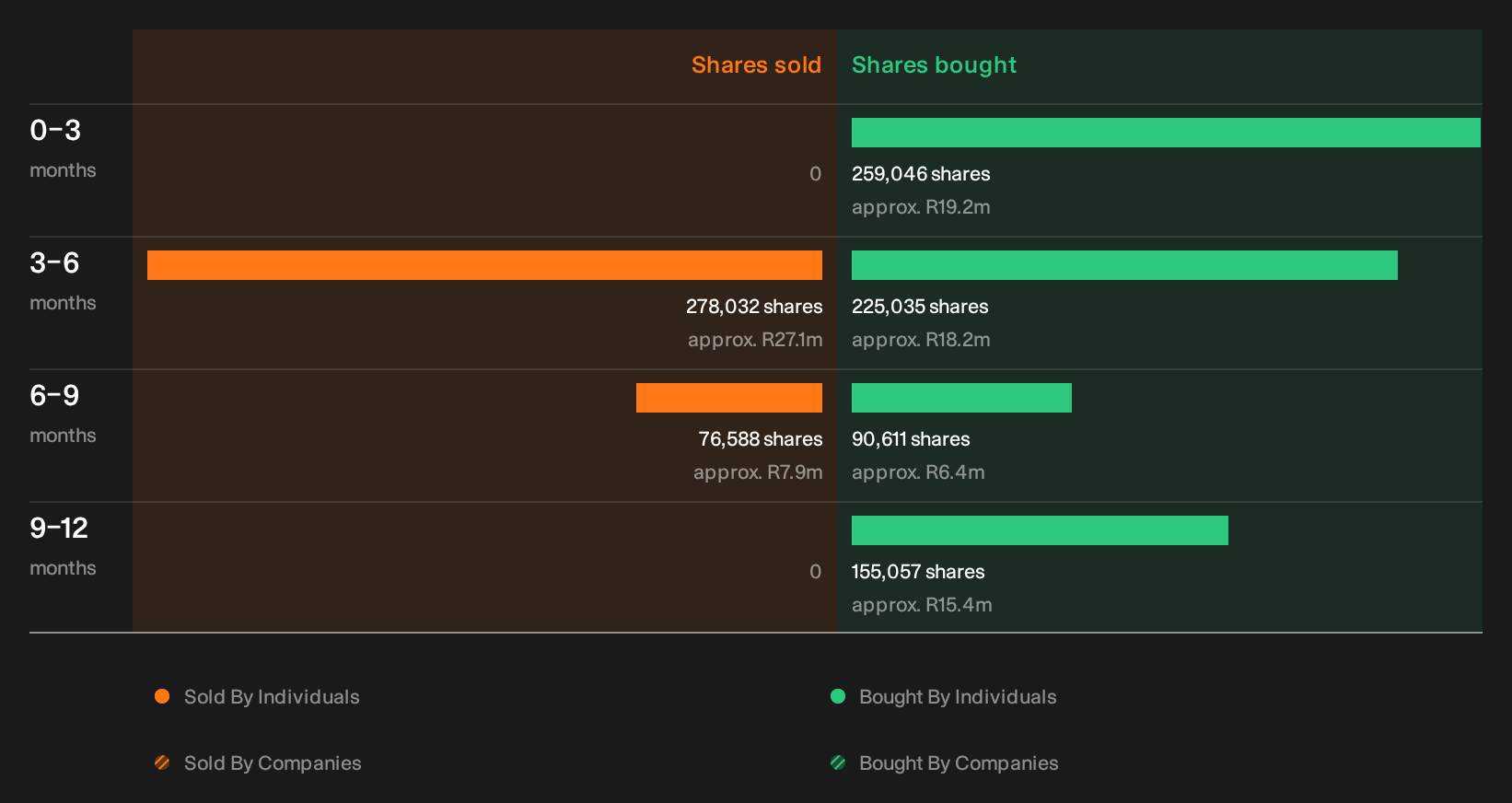Click the 259,046 shares value

click(x=921, y=174)
